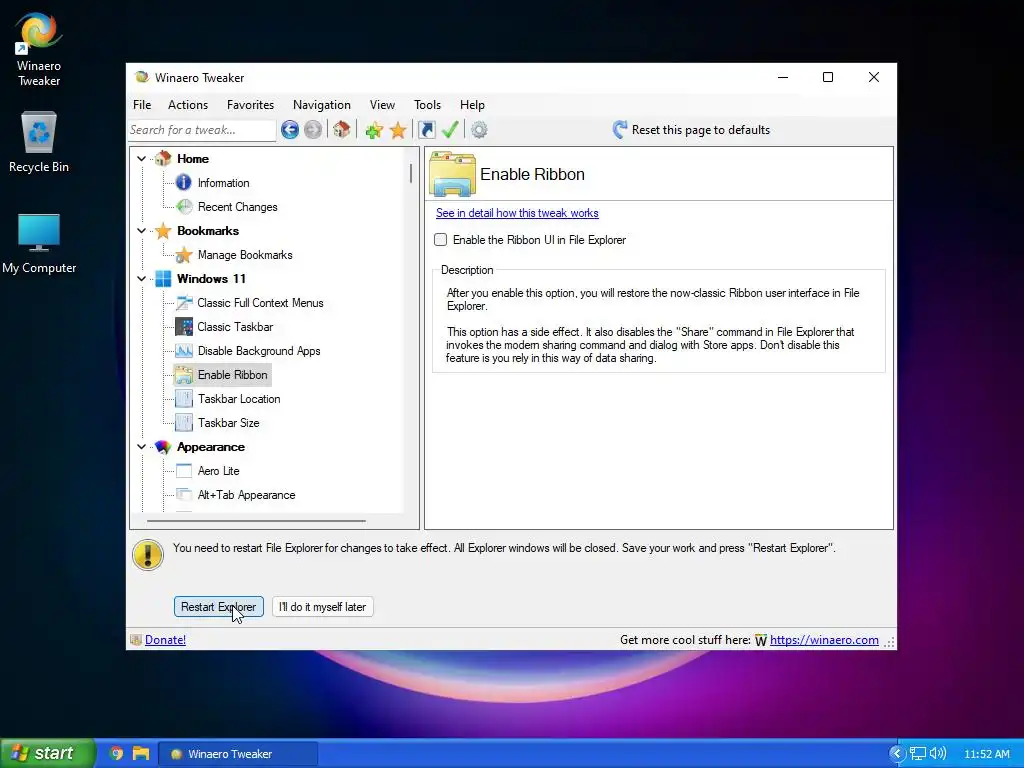The height and width of the screenshot is (768, 1024).
Task: Click the Windows start button
Action: (47, 753)
